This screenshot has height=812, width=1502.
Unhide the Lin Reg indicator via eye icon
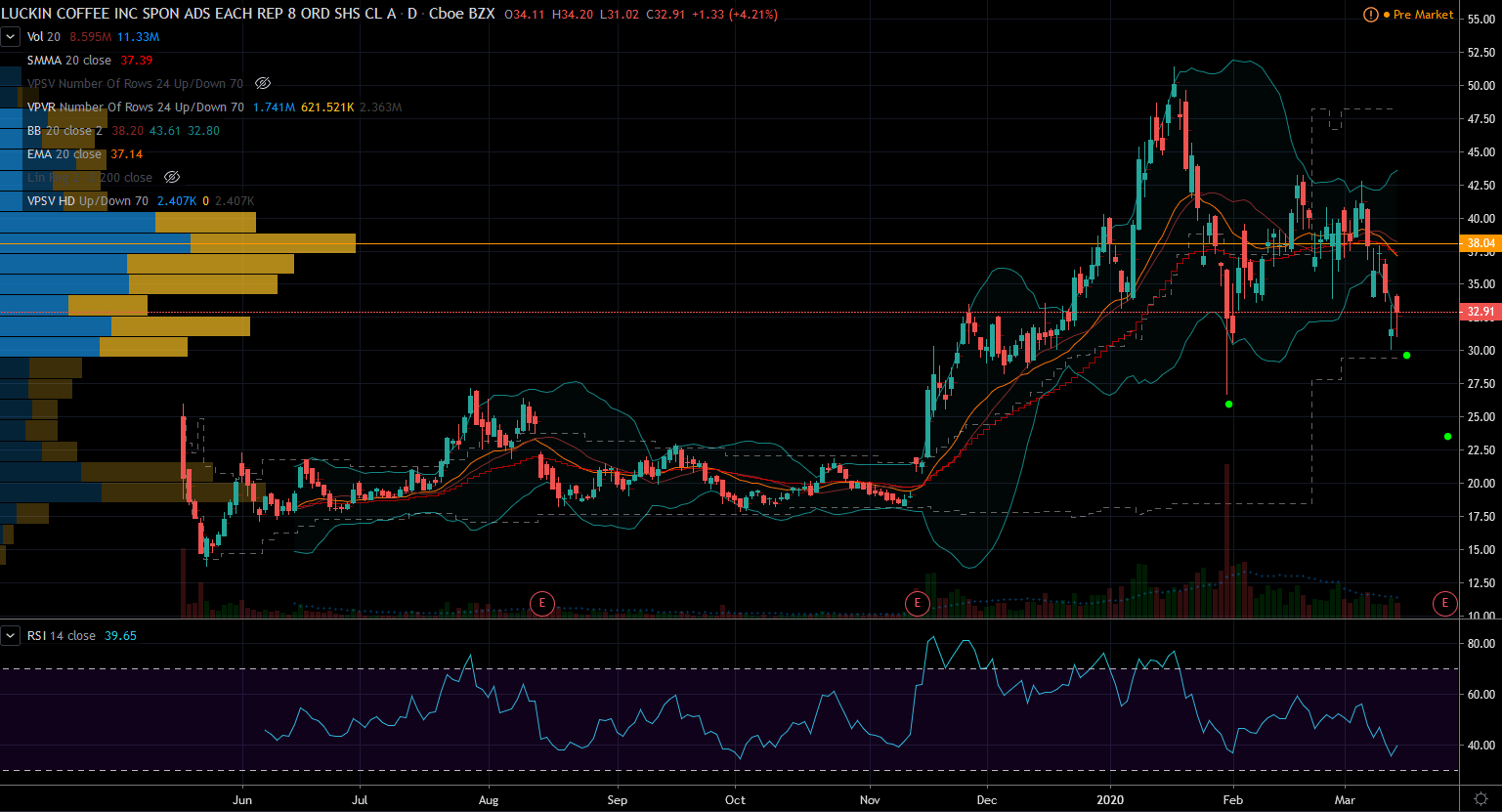172,178
